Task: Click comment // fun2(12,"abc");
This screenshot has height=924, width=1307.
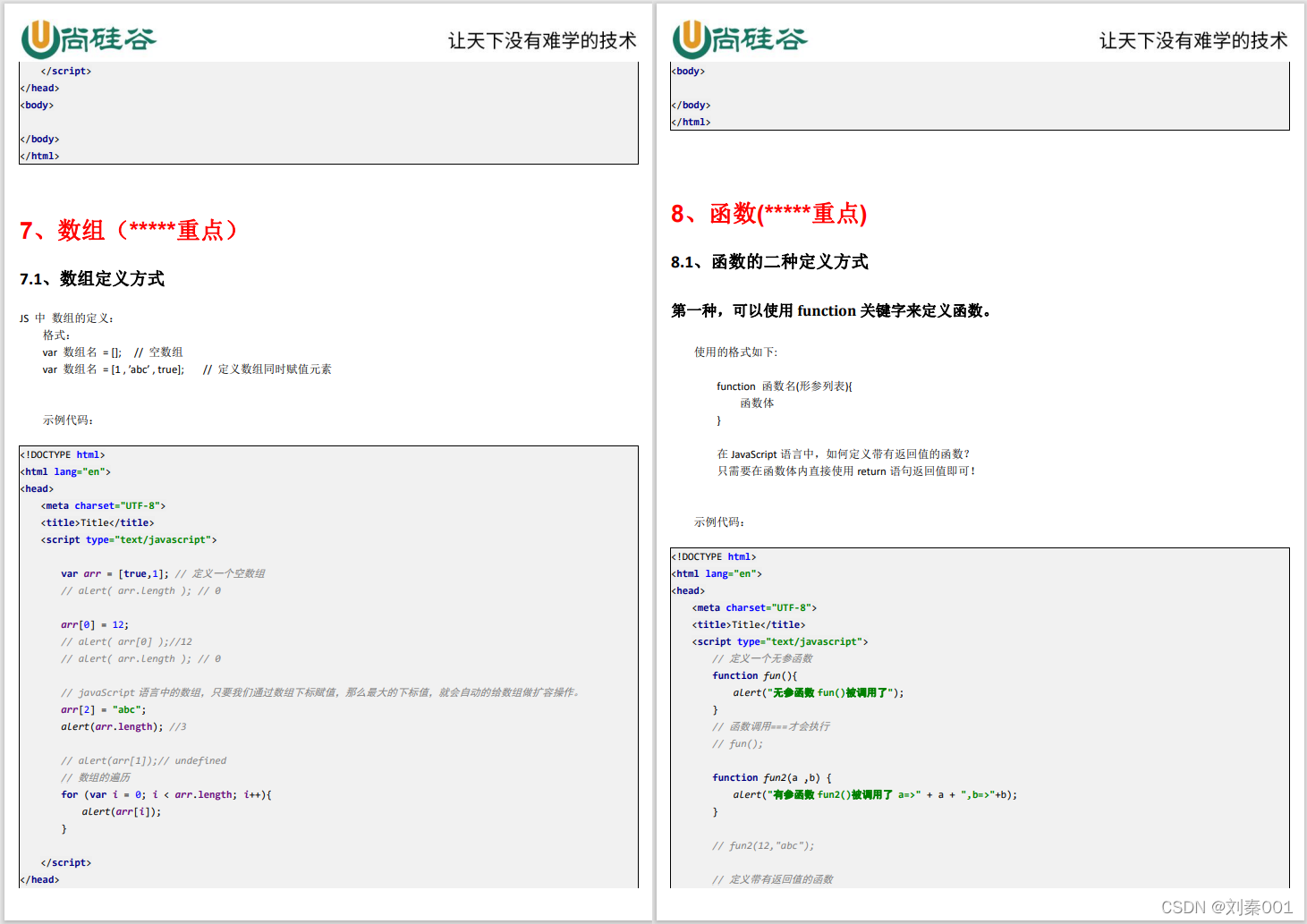Action: (x=763, y=846)
